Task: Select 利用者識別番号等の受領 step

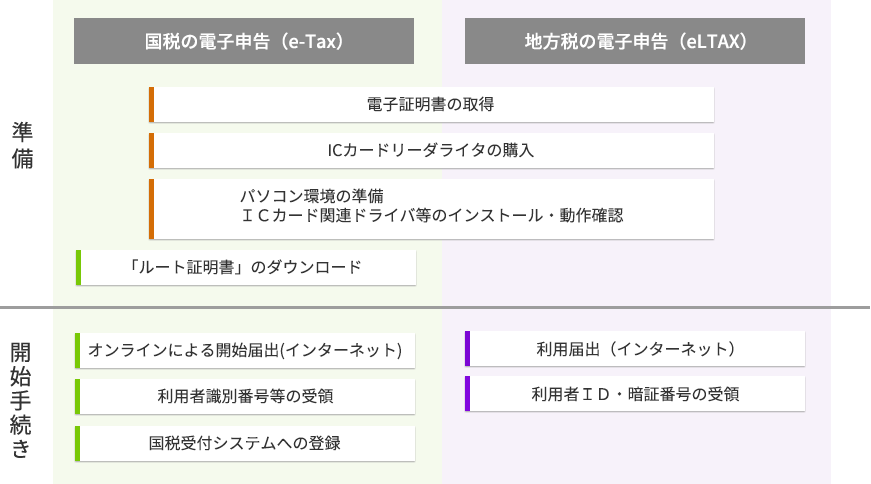Action: pos(245,397)
